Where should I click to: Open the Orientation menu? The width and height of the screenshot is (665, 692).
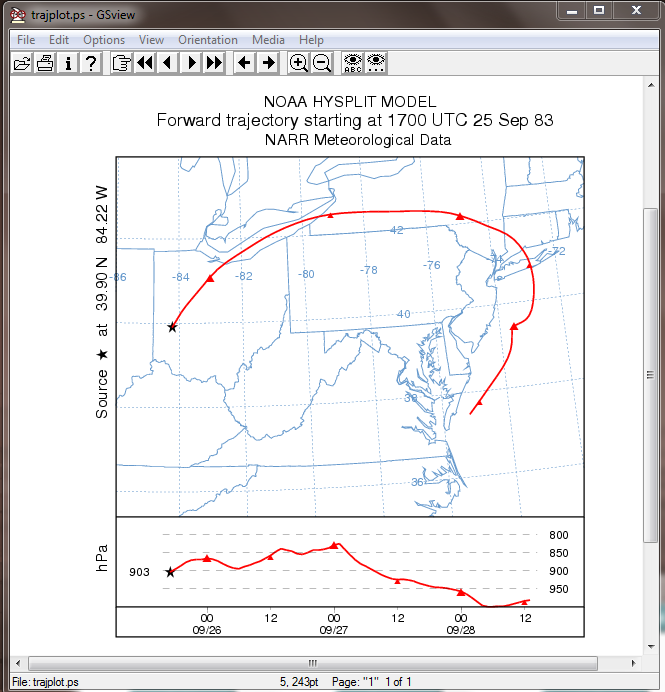[x=208, y=40]
